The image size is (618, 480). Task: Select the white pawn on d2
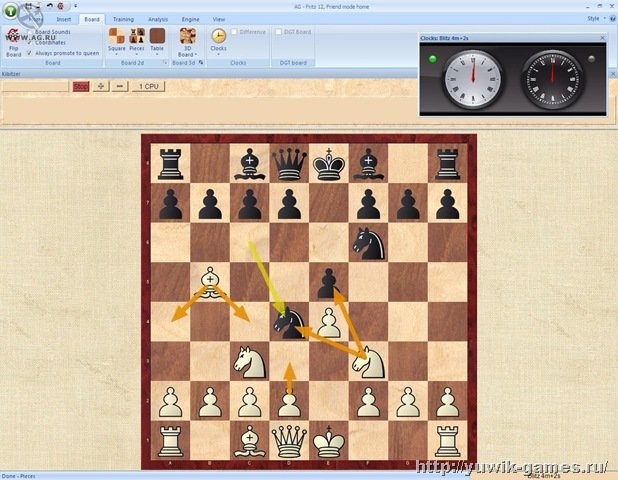pyautogui.click(x=289, y=401)
